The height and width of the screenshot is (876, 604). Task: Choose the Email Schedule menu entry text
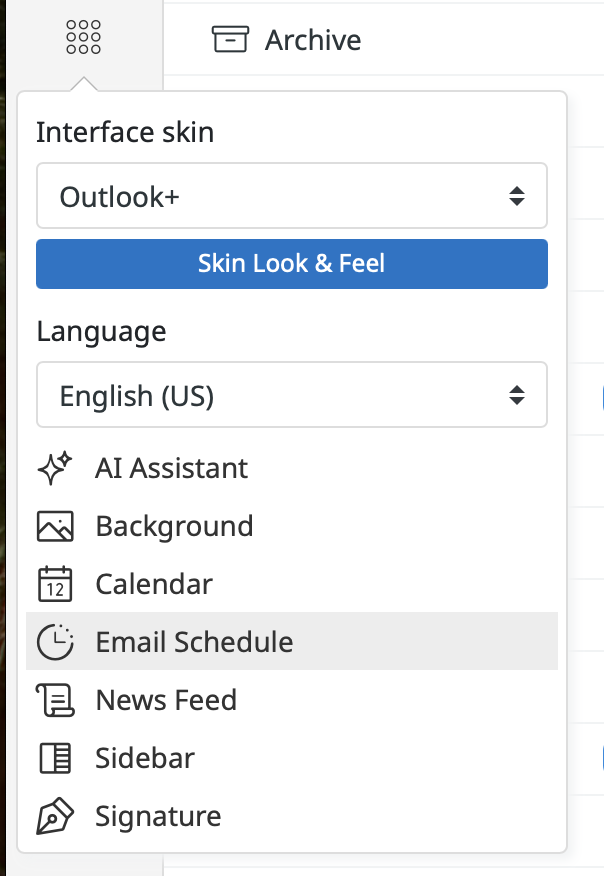(194, 642)
